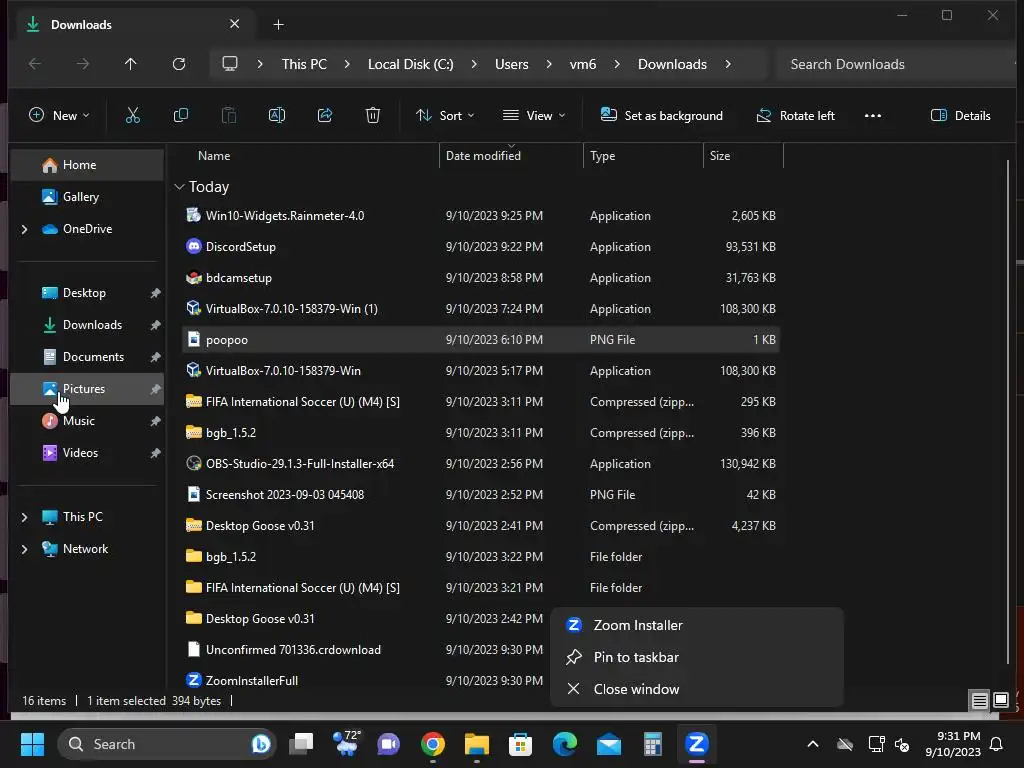Unpin Desktop from Quick access pin icon
Screen dimensions: 1024x768
155,293
